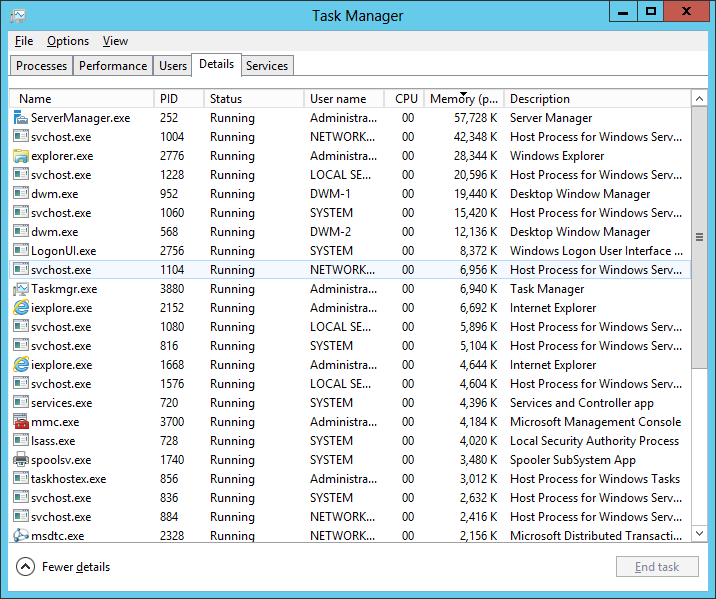Click the End task button
Viewport: 716px width, 599px height.
657,567
